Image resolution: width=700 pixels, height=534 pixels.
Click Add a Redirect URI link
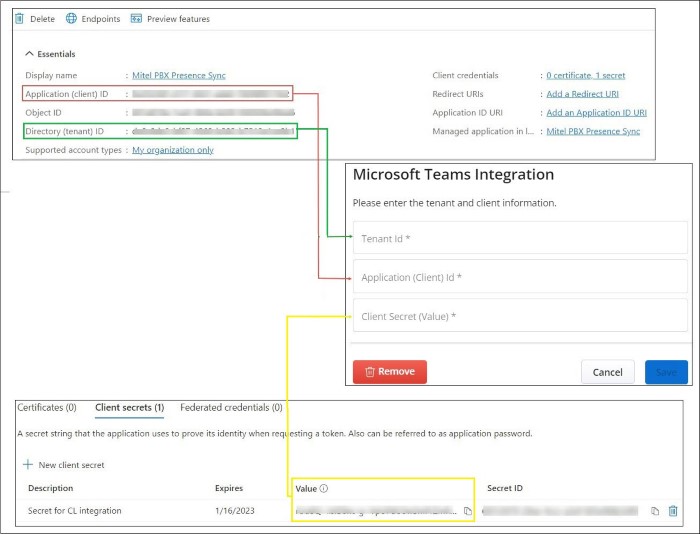pos(583,94)
